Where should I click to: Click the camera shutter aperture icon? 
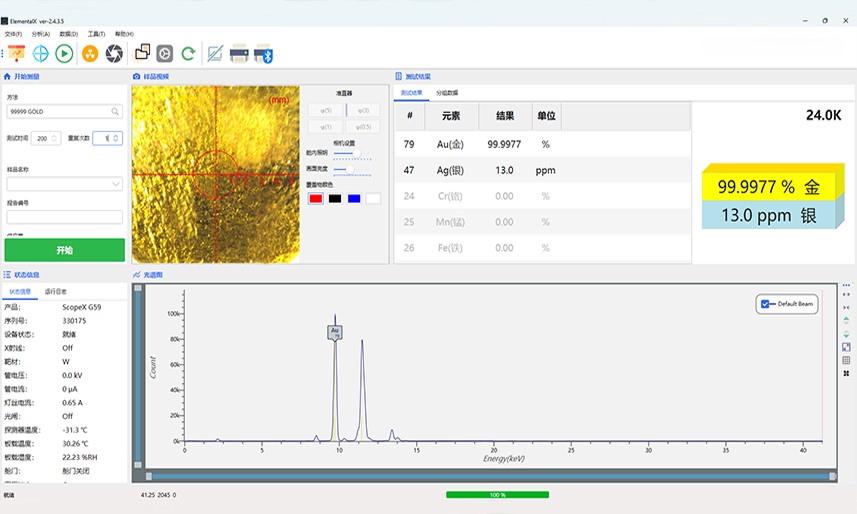(x=115, y=54)
